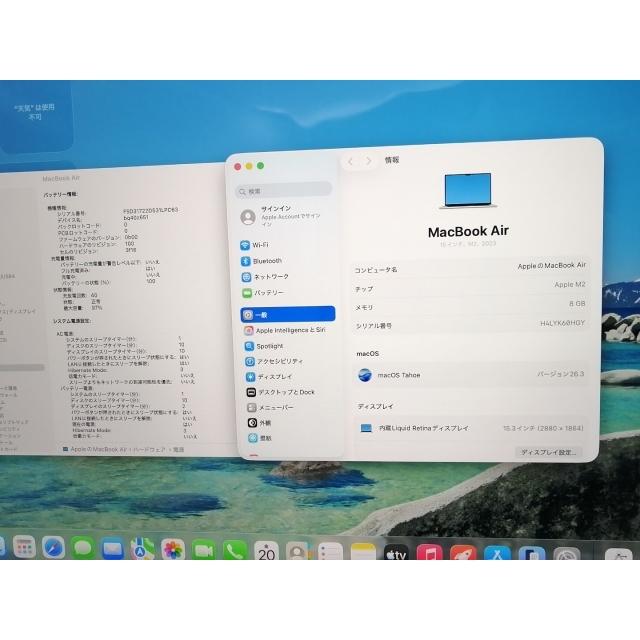
Task: Go back with the left chevron
Action: point(350,162)
